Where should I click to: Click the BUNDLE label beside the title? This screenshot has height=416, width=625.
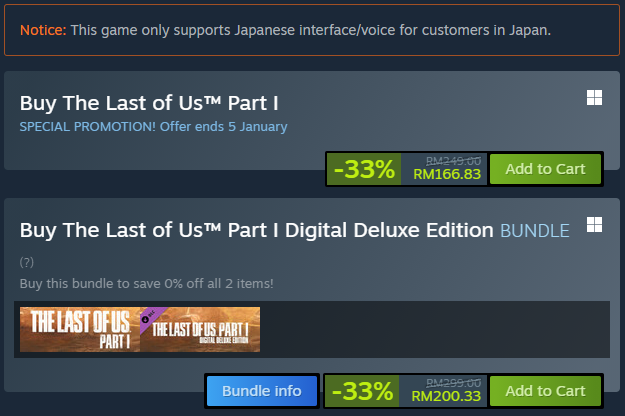tap(534, 231)
